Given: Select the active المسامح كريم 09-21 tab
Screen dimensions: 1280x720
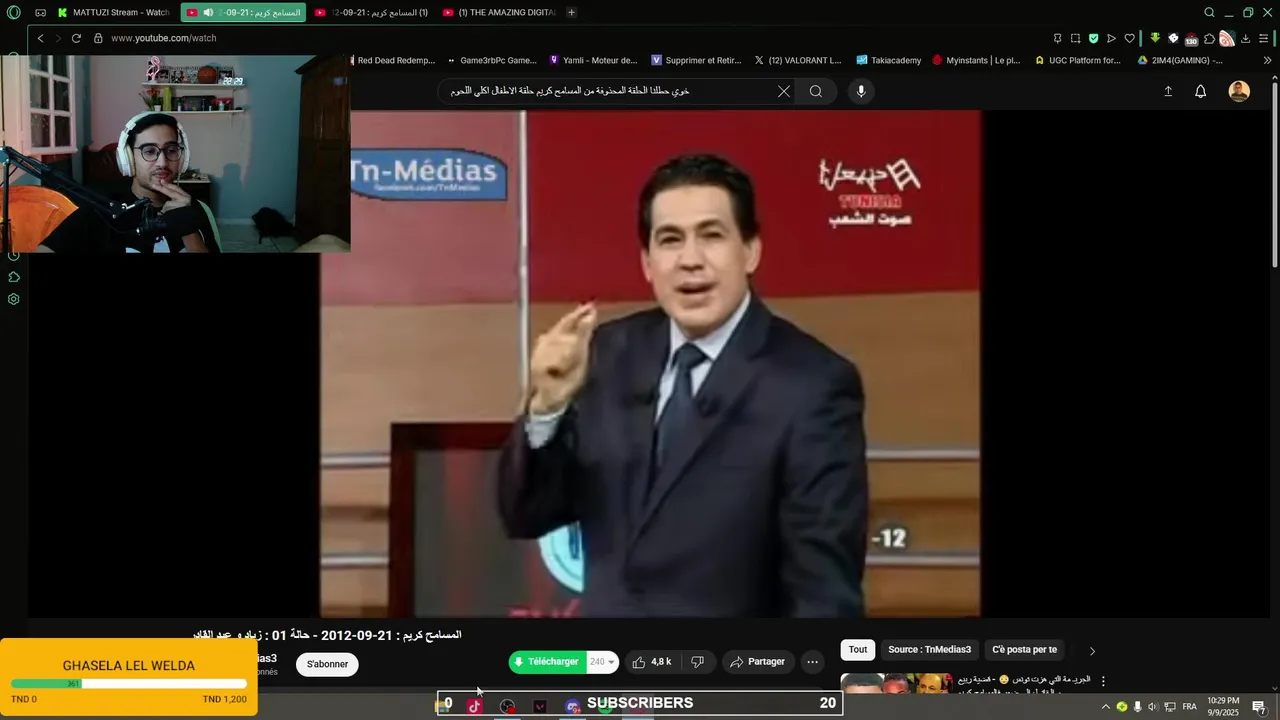Looking at the screenshot, I should tap(243, 12).
